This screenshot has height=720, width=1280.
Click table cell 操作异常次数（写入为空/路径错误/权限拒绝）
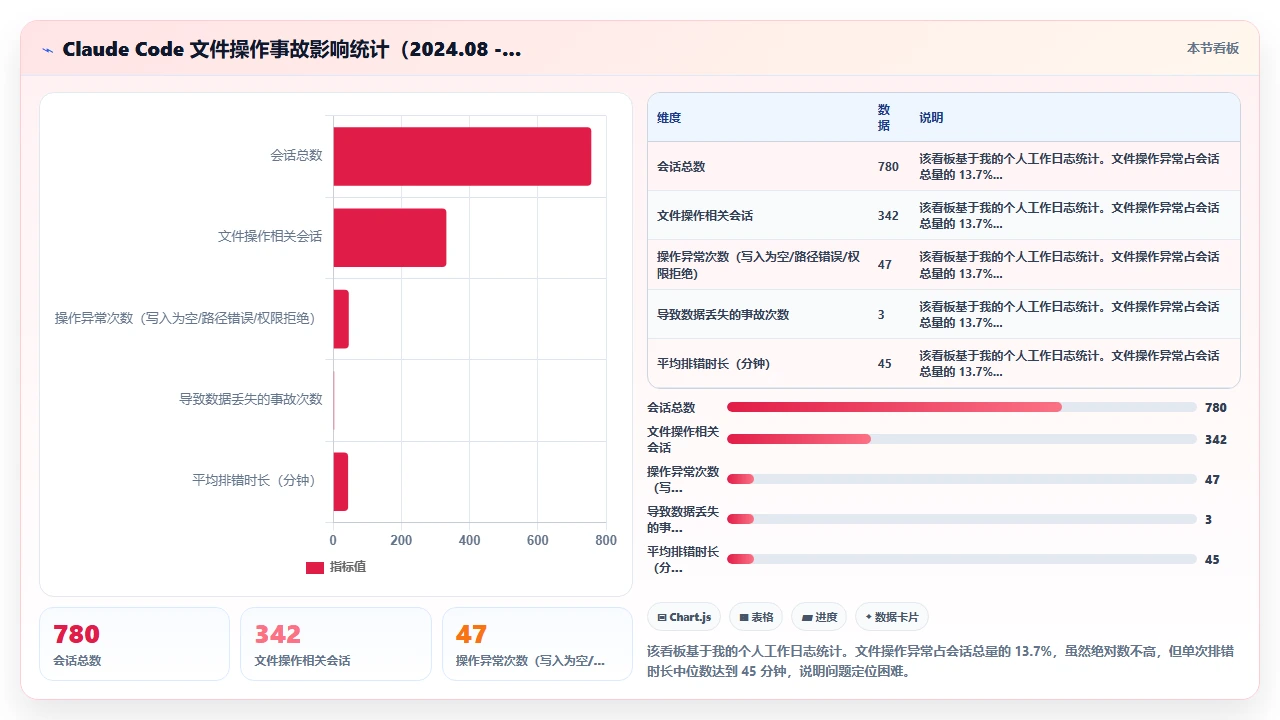(758, 265)
